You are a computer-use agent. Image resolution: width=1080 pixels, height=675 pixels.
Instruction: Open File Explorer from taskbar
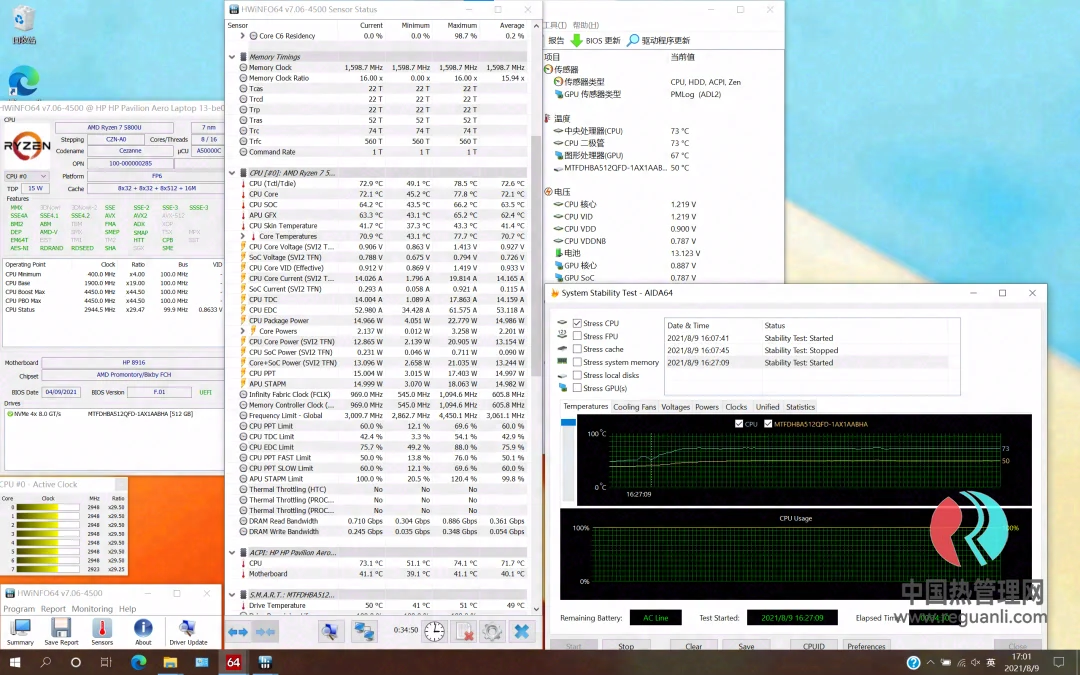[x=170, y=663]
